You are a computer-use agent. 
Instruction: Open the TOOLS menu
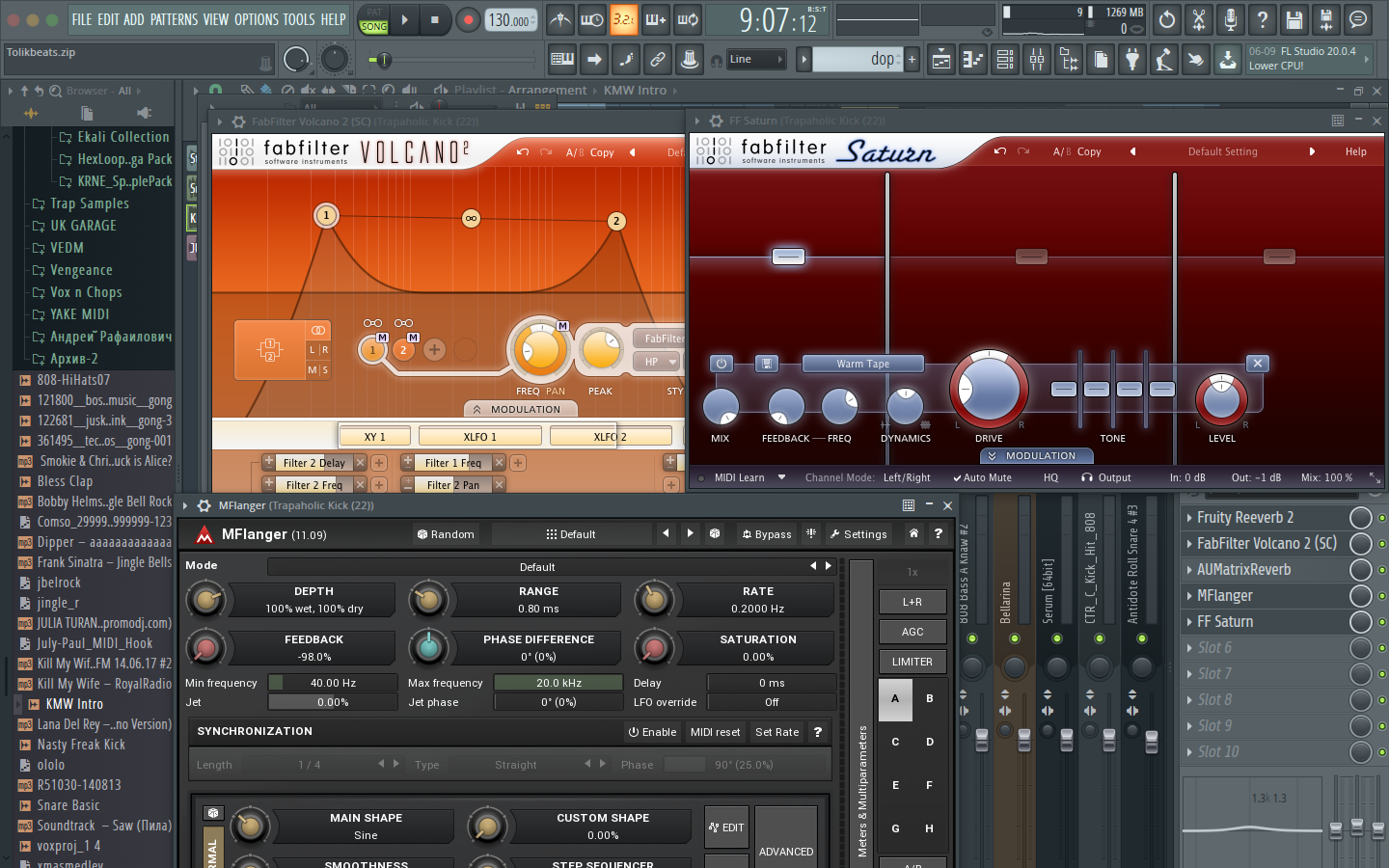coord(299,19)
